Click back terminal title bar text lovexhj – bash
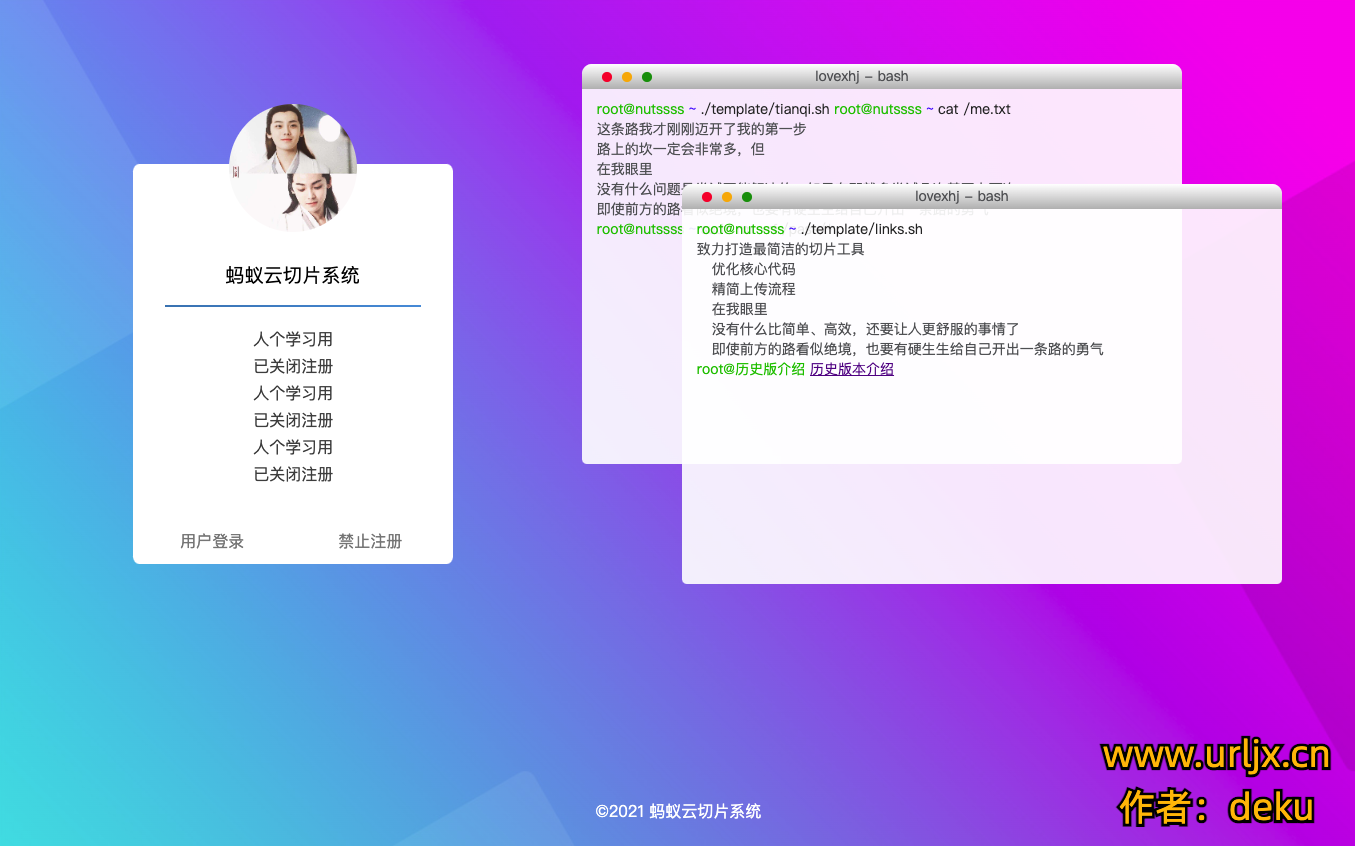1355x846 pixels. click(x=862, y=76)
